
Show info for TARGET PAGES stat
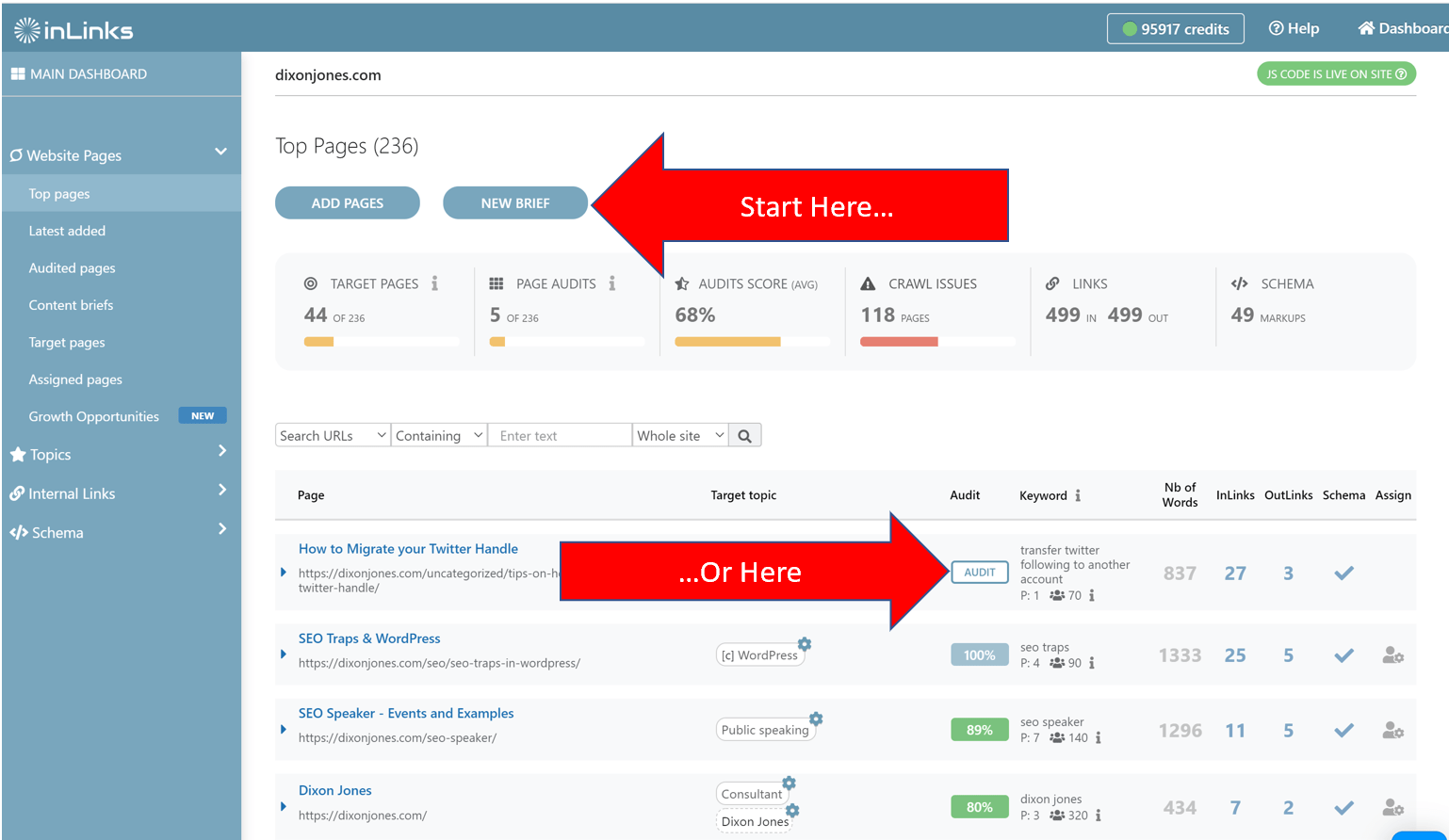click(434, 283)
